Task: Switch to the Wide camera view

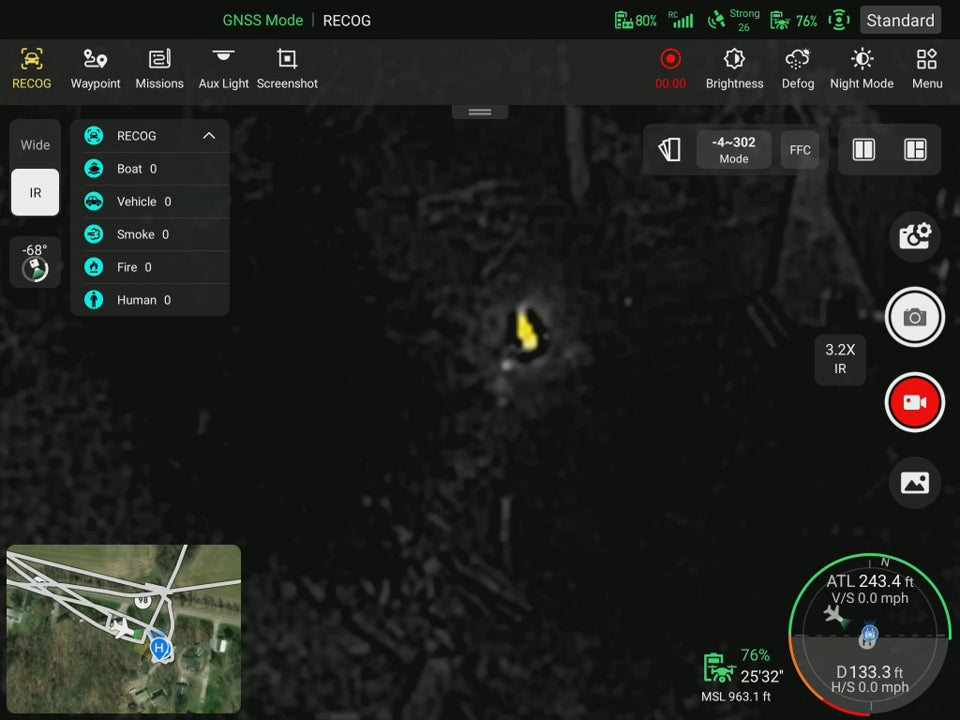Action: tap(35, 145)
